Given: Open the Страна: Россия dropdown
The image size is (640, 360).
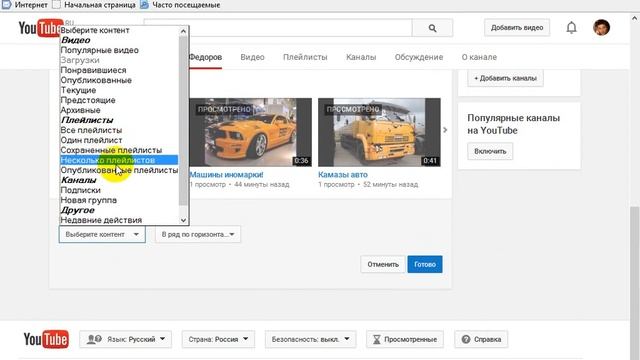Looking at the screenshot, I should tap(218, 339).
